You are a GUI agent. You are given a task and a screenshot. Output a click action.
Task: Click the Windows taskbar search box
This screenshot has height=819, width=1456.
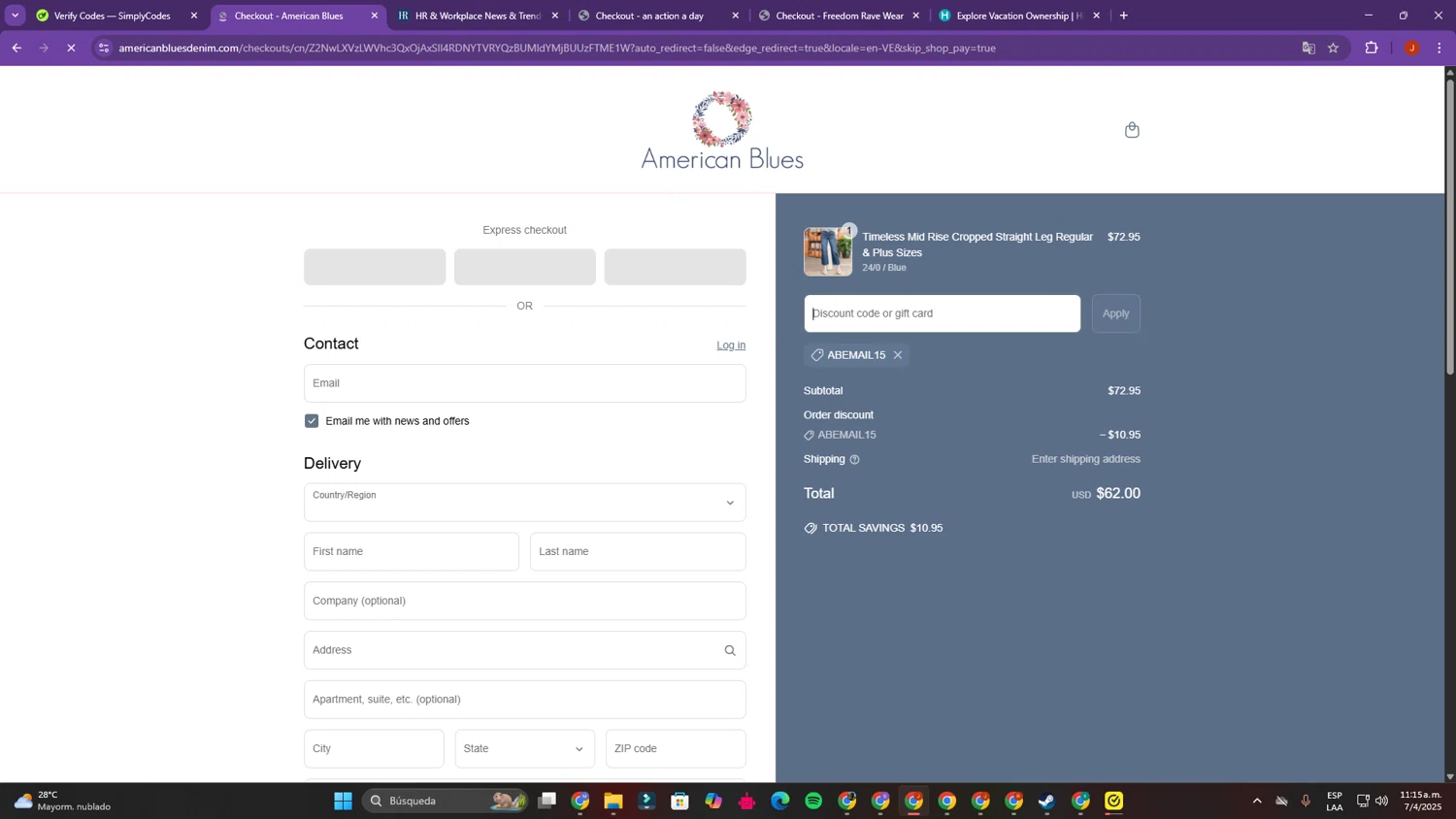coord(445,801)
